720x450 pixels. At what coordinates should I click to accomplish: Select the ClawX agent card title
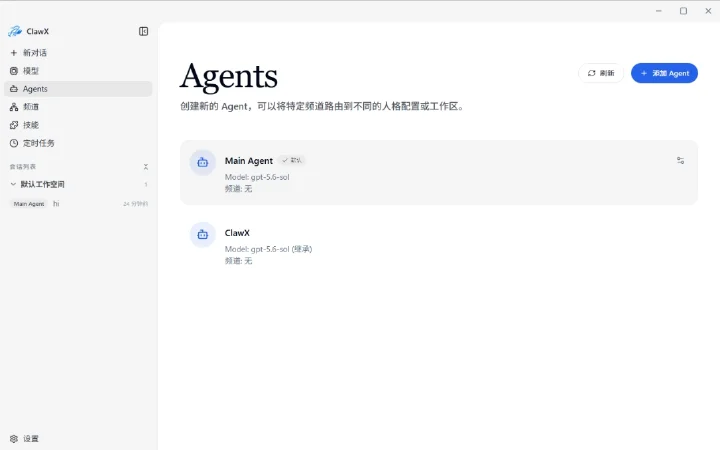pyautogui.click(x=237, y=233)
